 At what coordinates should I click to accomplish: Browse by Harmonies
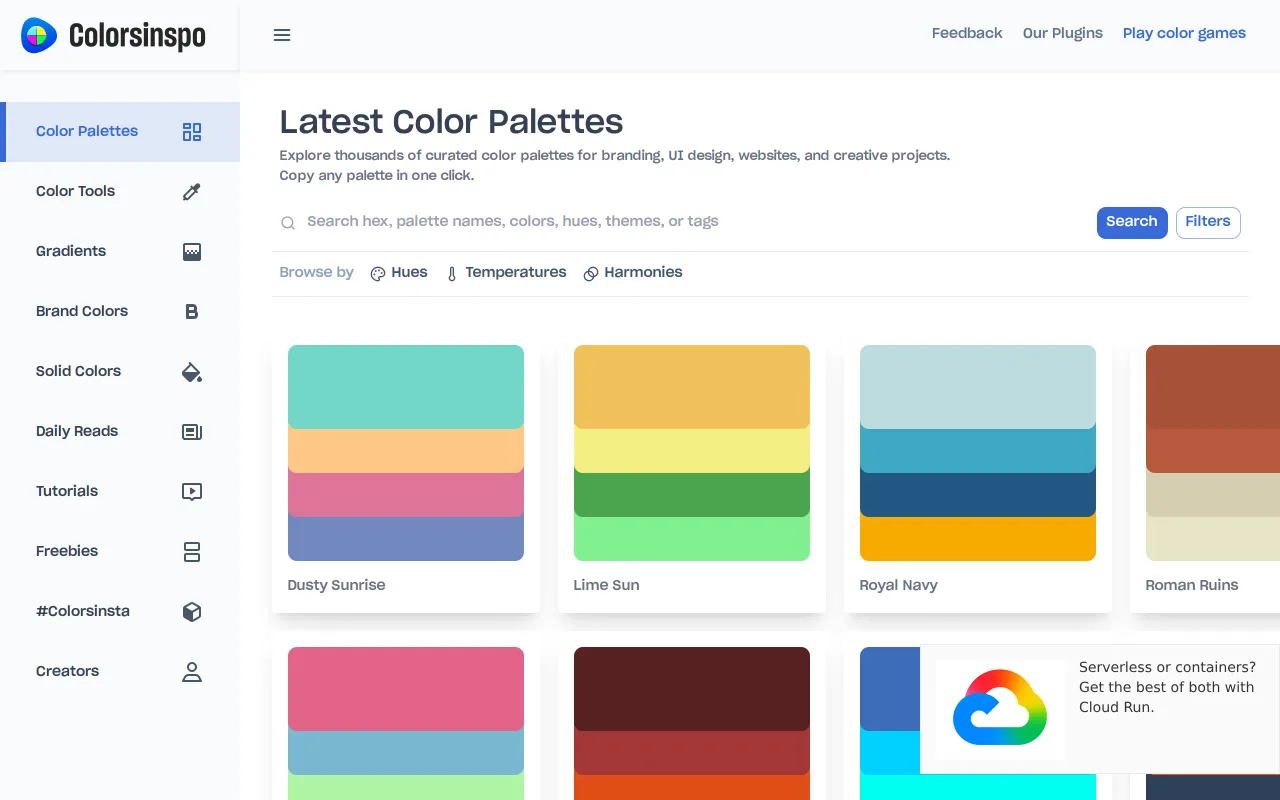(x=633, y=273)
